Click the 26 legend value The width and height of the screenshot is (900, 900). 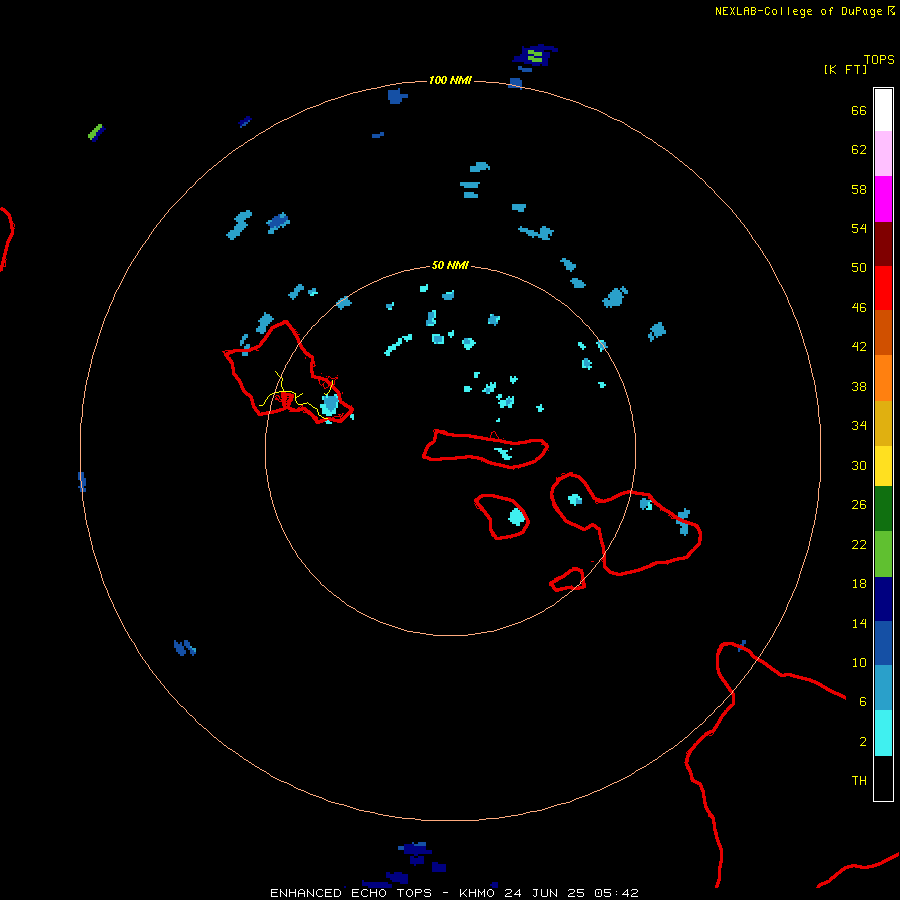(859, 505)
